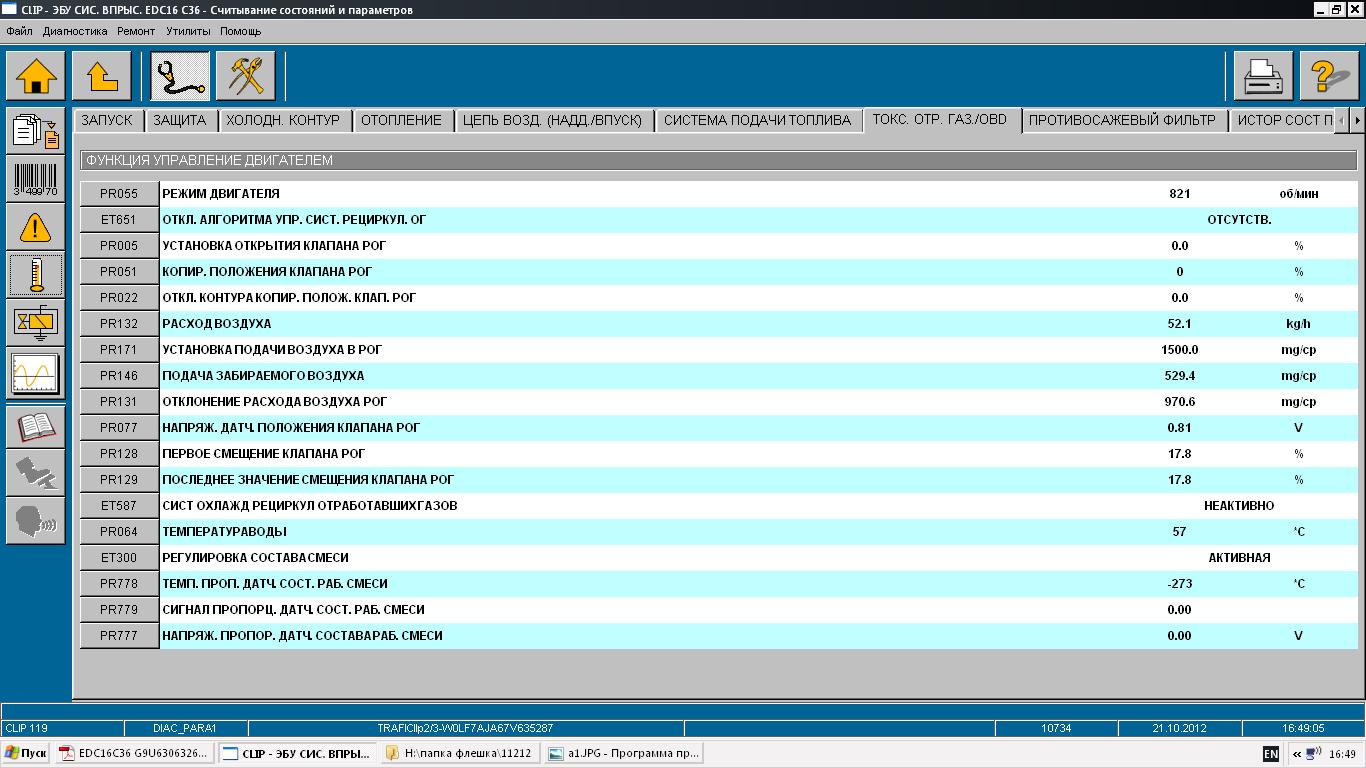1366x768 pixels.
Task: Open the open-book documentation icon
Action: coord(36,426)
